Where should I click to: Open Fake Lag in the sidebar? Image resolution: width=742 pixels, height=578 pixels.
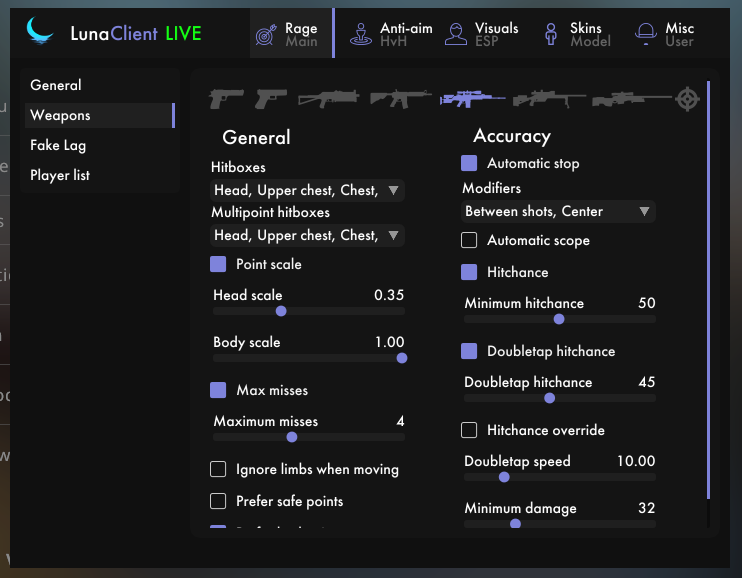(x=100, y=145)
